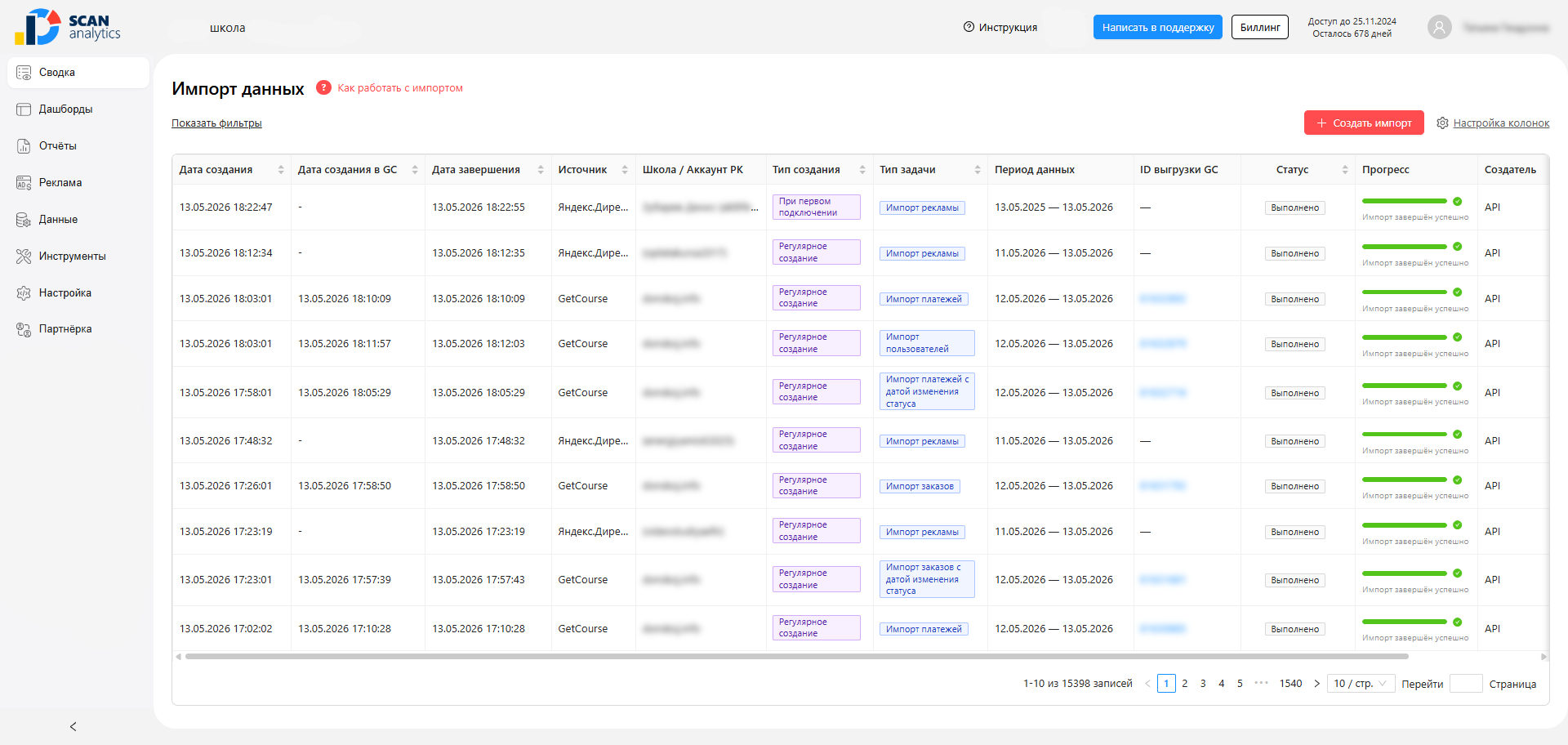Sort by Источник column arrows
Viewport: 1568px width, 745px height.
click(x=625, y=170)
